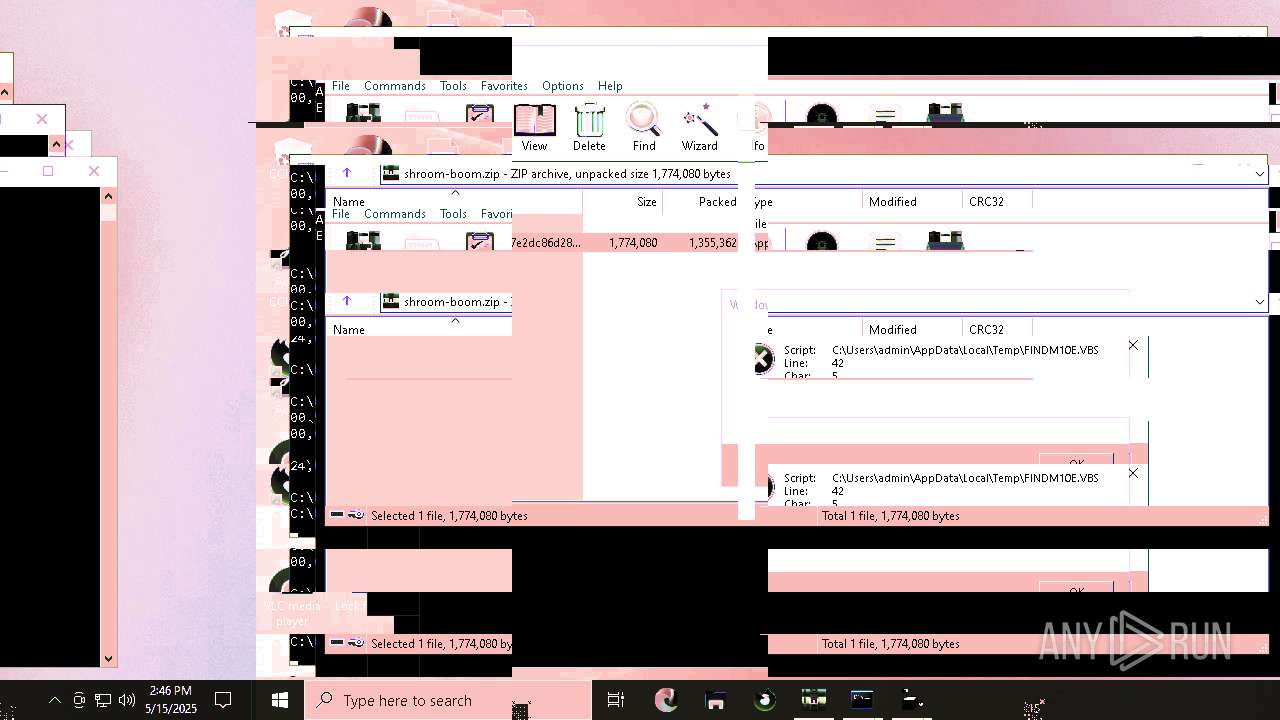Open the fully visible Favorites menu
This screenshot has height=720, width=1280.
click(504, 86)
